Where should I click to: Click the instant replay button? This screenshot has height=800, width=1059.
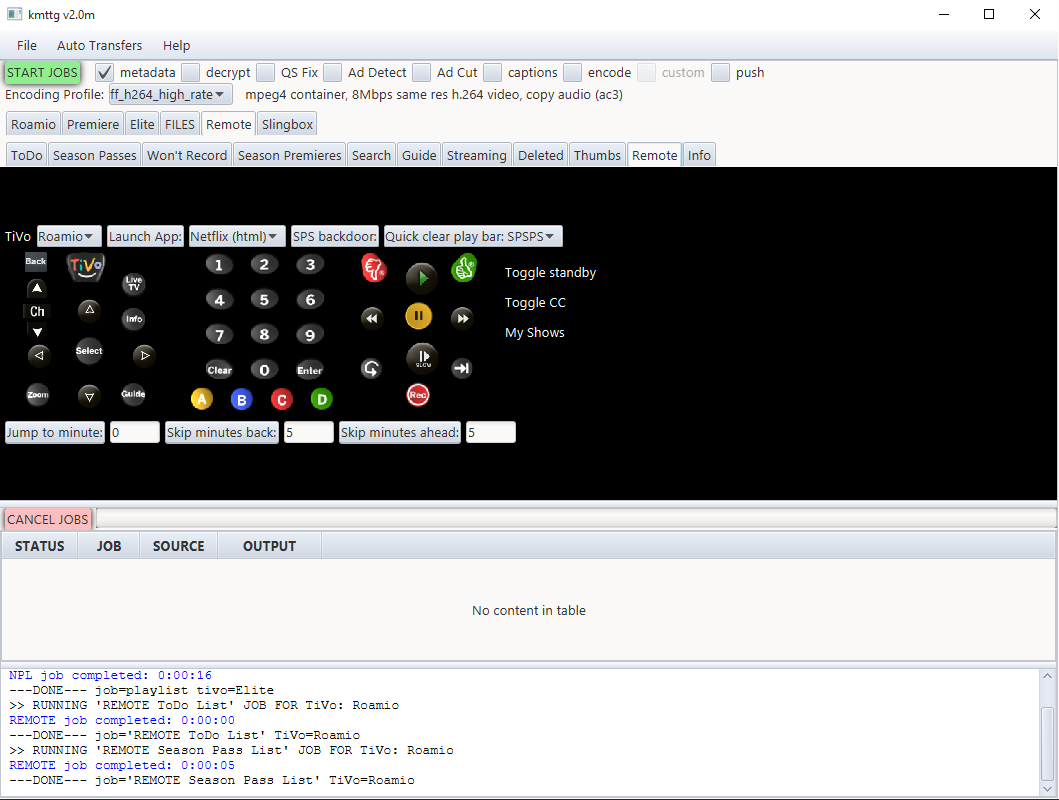(x=371, y=369)
